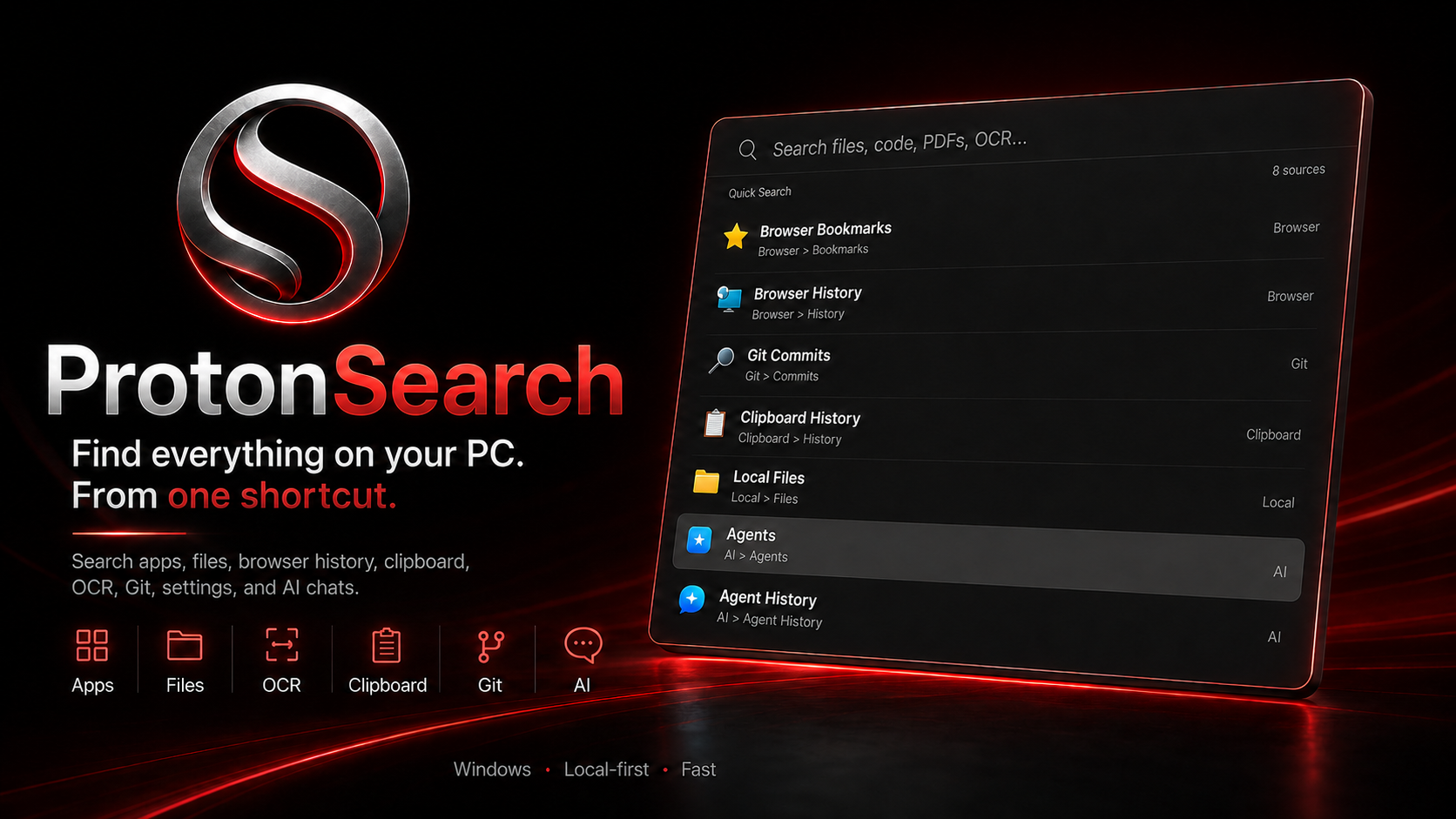The image size is (1456, 819).
Task: Click the magnifier icon in search bar
Action: (x=747, y=150)
